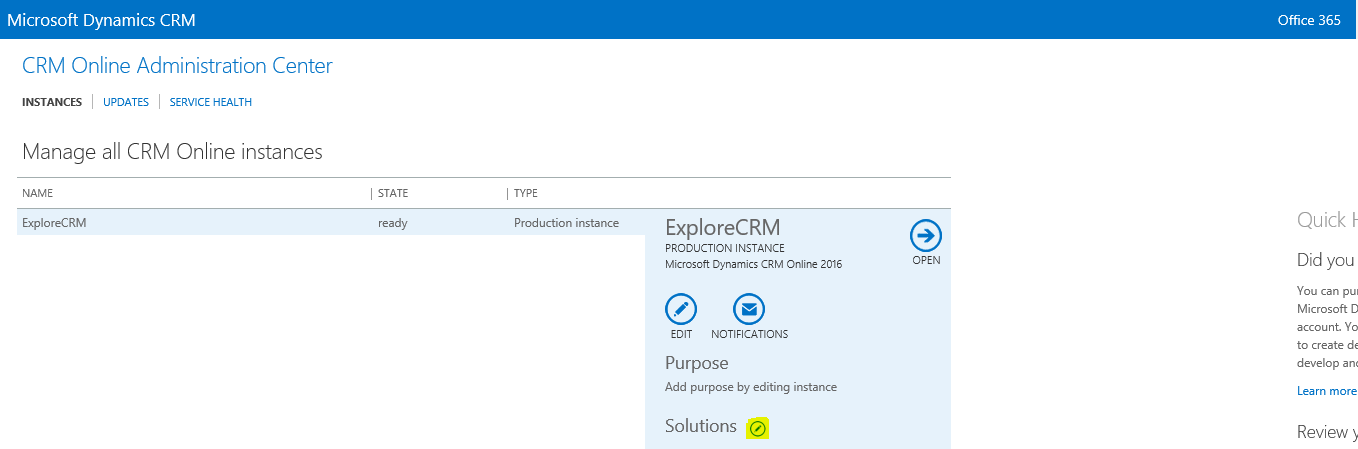Click the Microsoft Dynamics CRM header title
Screen dimensions: 1358x449
(101, 20)
